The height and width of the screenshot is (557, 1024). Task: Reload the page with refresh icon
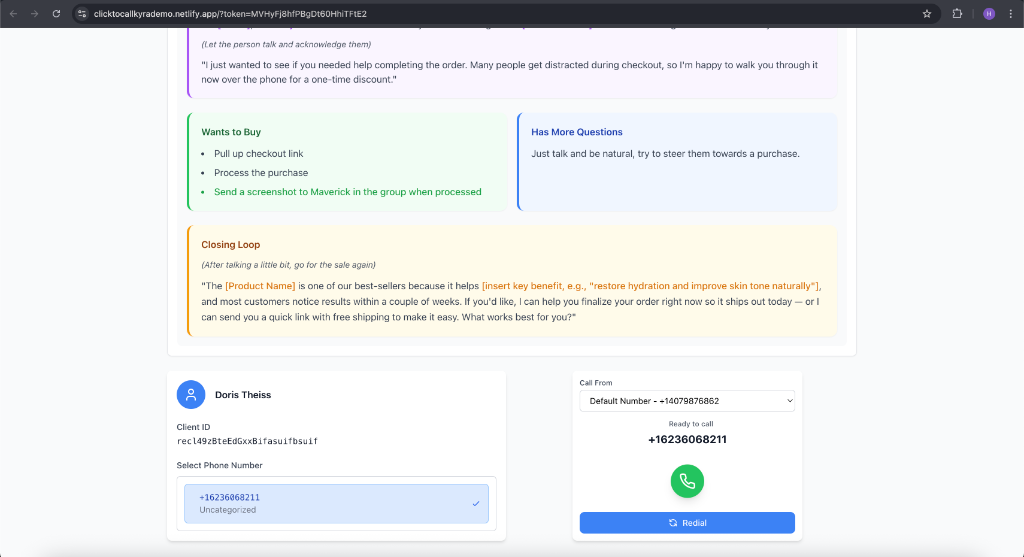[x=56, y=14]
